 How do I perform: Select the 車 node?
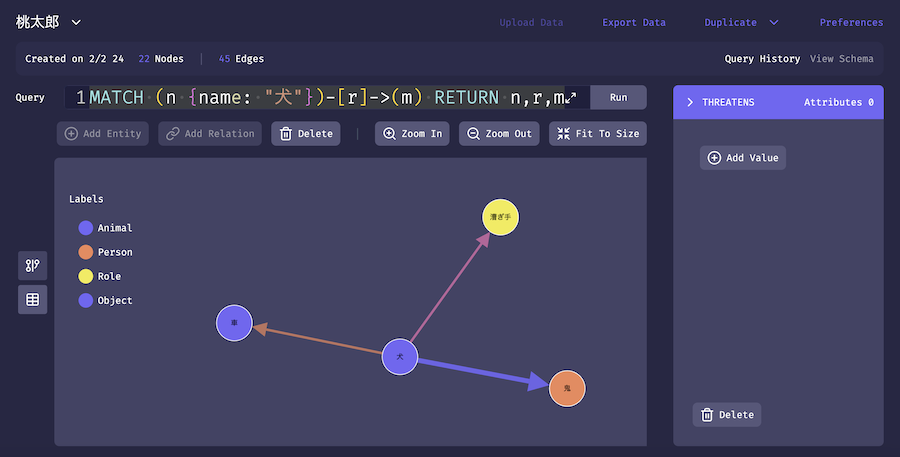(234, 323)
